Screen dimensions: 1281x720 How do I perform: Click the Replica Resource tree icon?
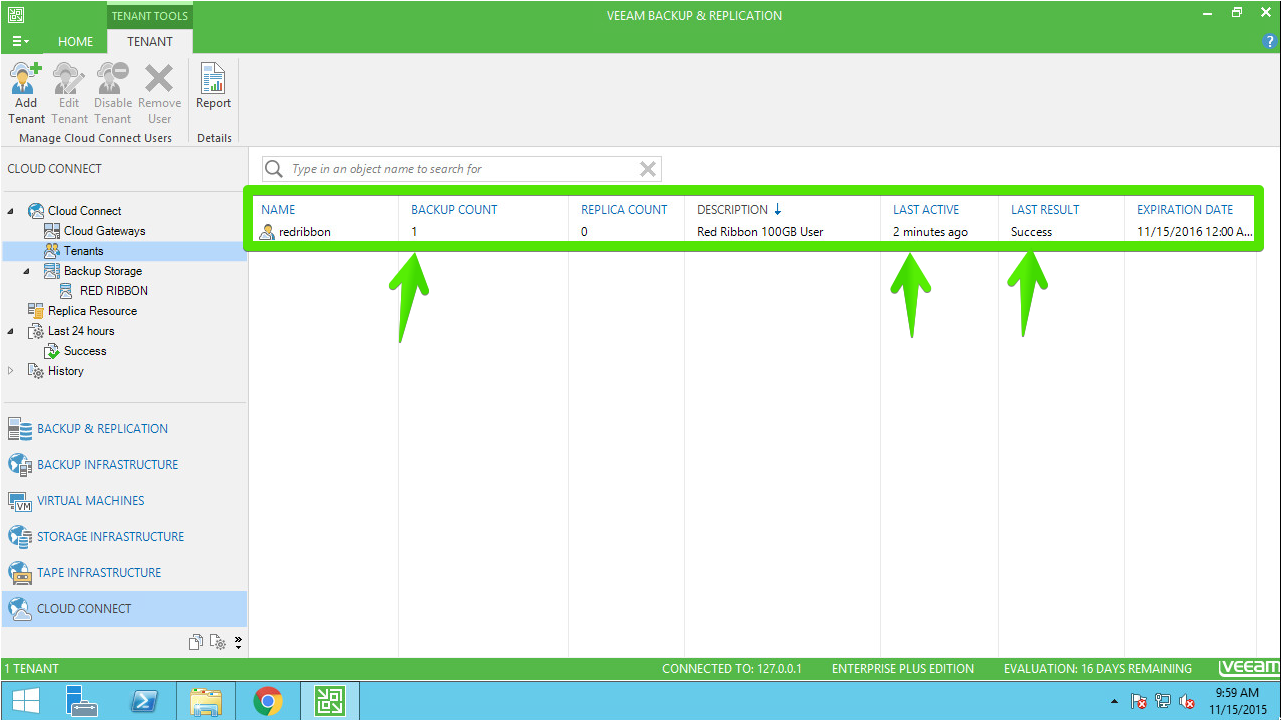36,311
